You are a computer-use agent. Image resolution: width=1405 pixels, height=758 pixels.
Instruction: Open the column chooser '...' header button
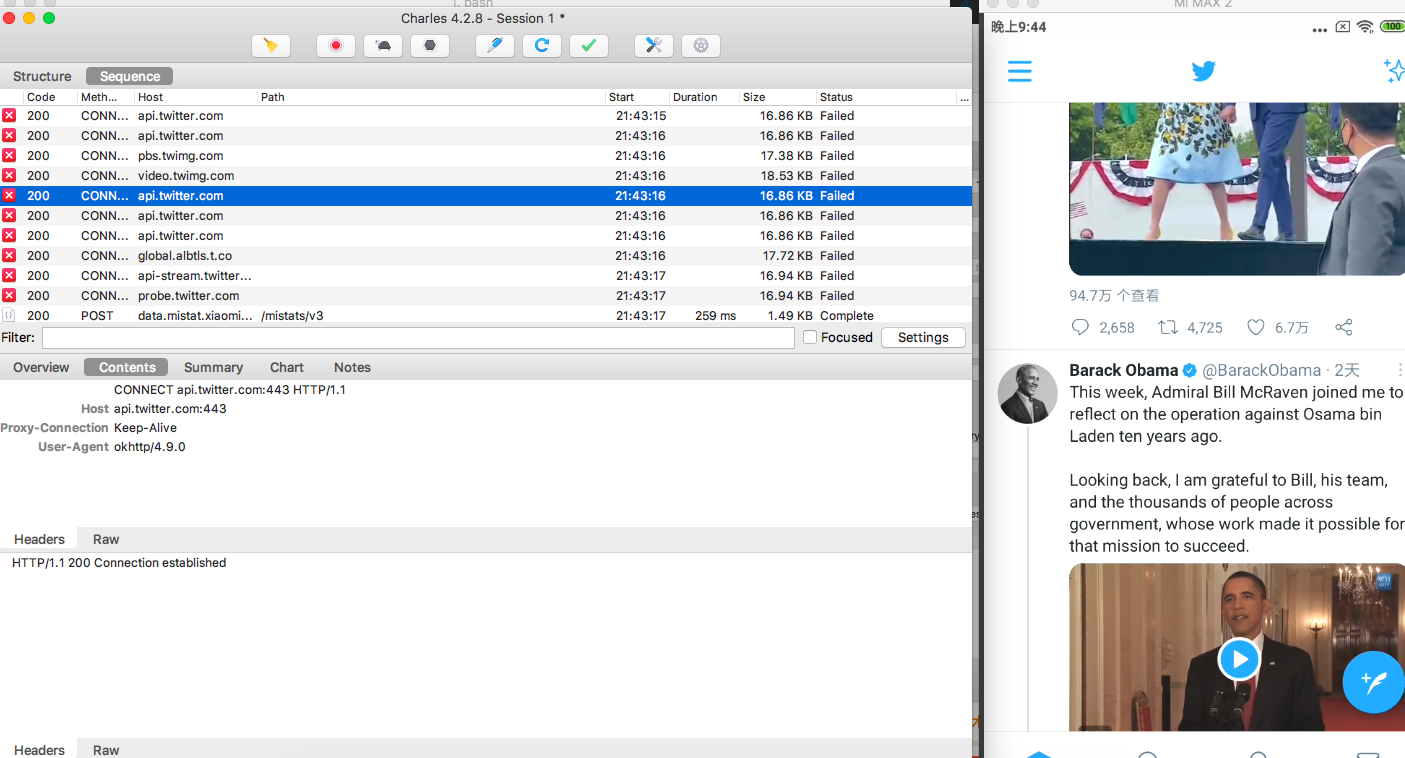click(964, 97)
